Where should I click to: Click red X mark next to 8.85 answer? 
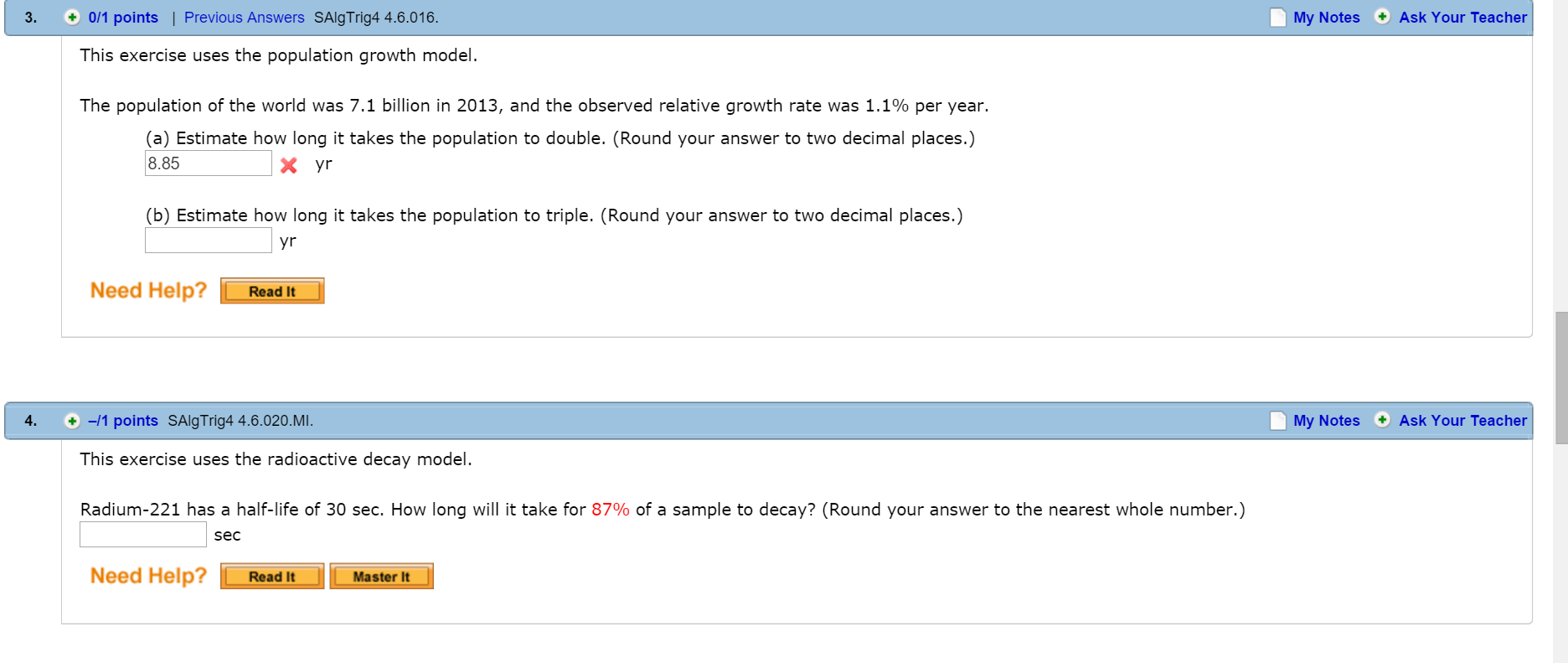pyautogui.click(x=289, y=165)
